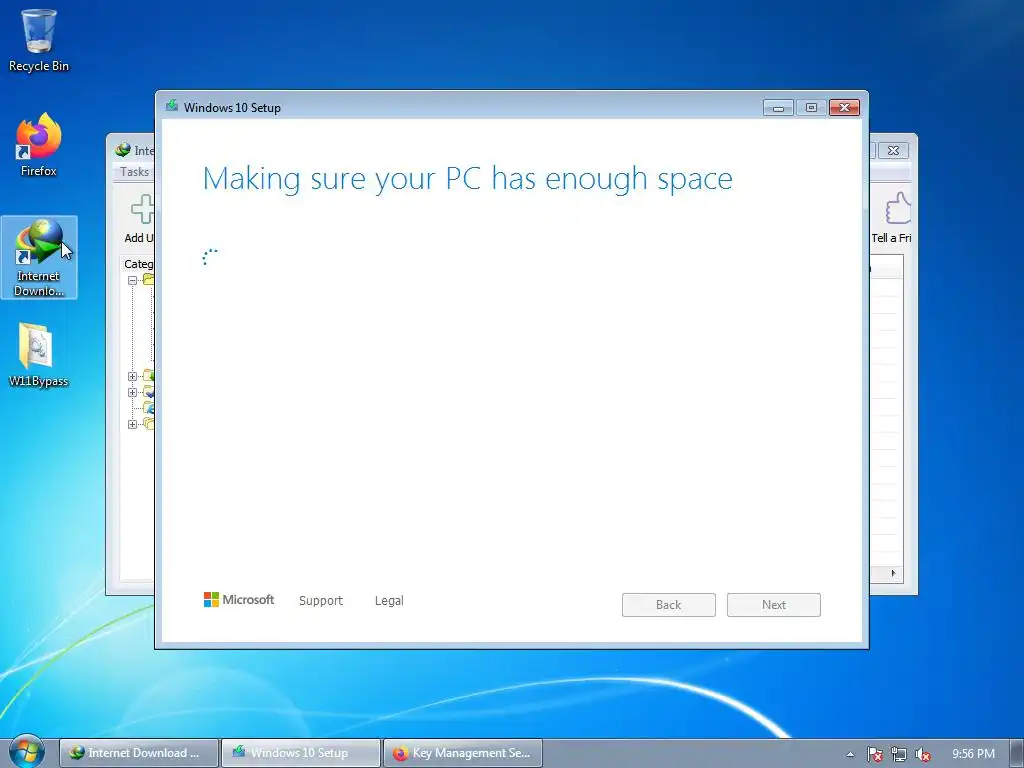Show hidden system tray icons arrow
This screenshot has width=1024, height=768.
[x=850, y=754]
